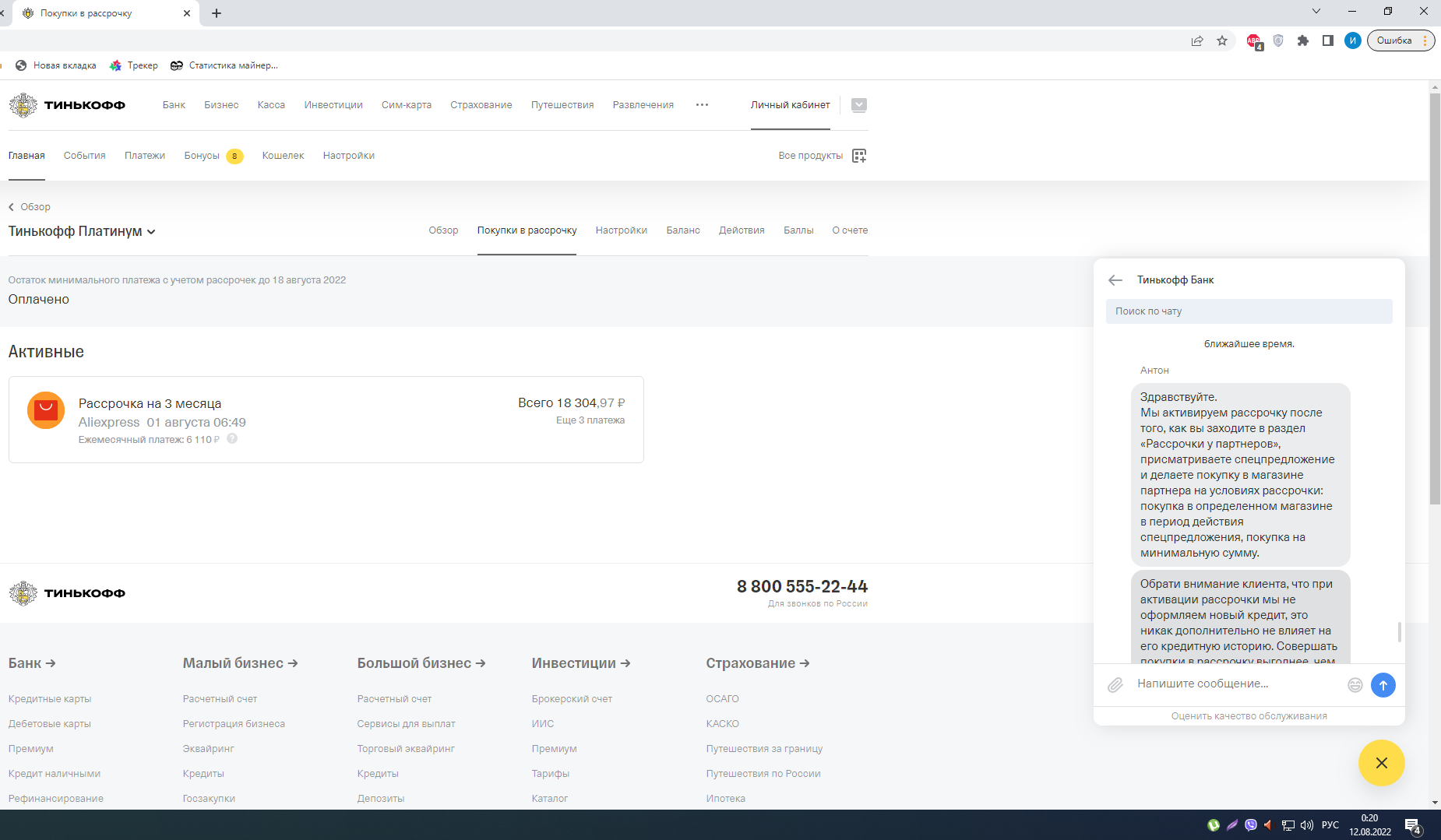Open the 'Бонусы' tab
This screenshot has height=840, width=1441.
pos(213,156)
